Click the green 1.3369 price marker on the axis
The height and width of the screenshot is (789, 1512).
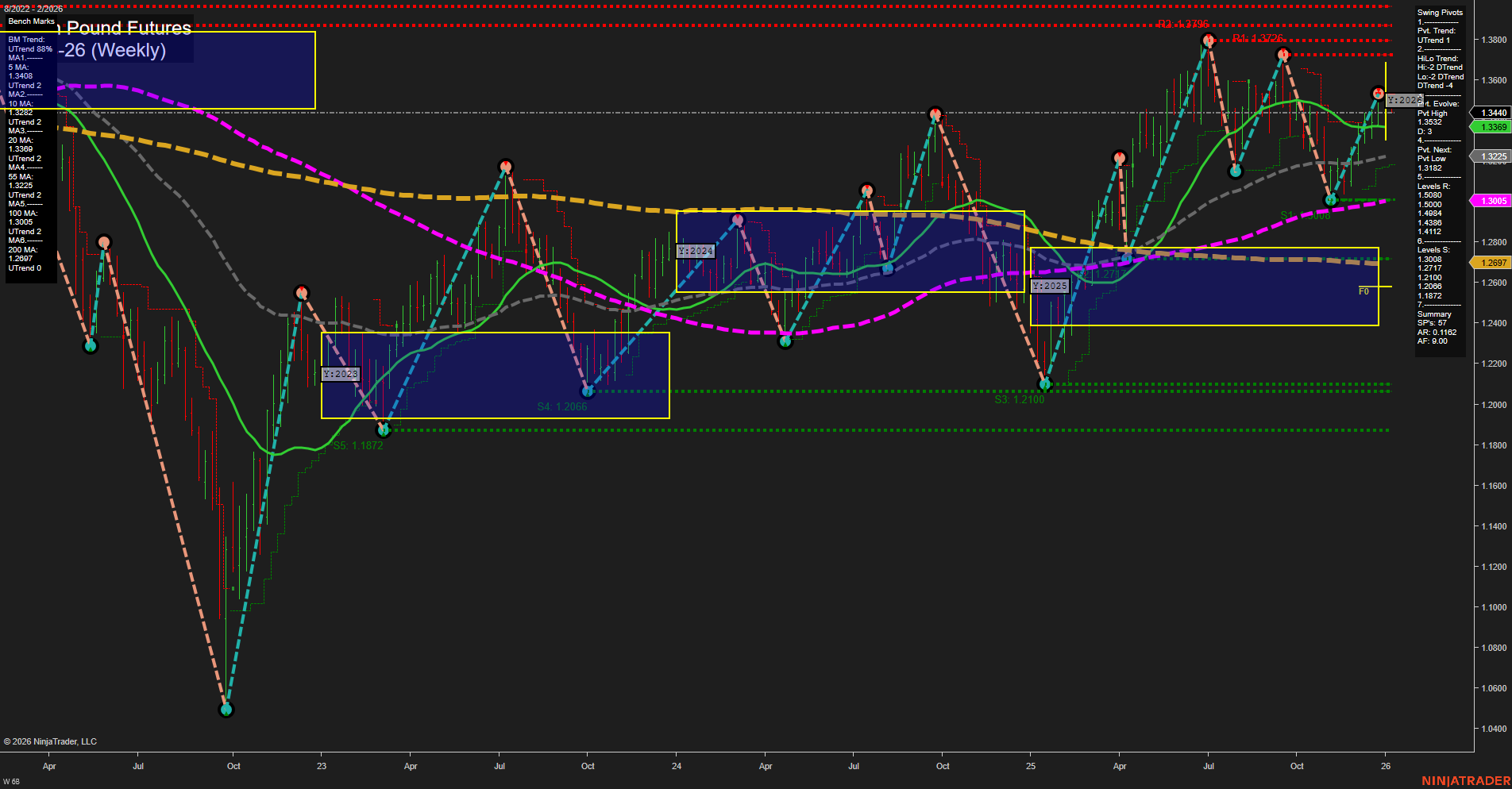[1491, 126]
